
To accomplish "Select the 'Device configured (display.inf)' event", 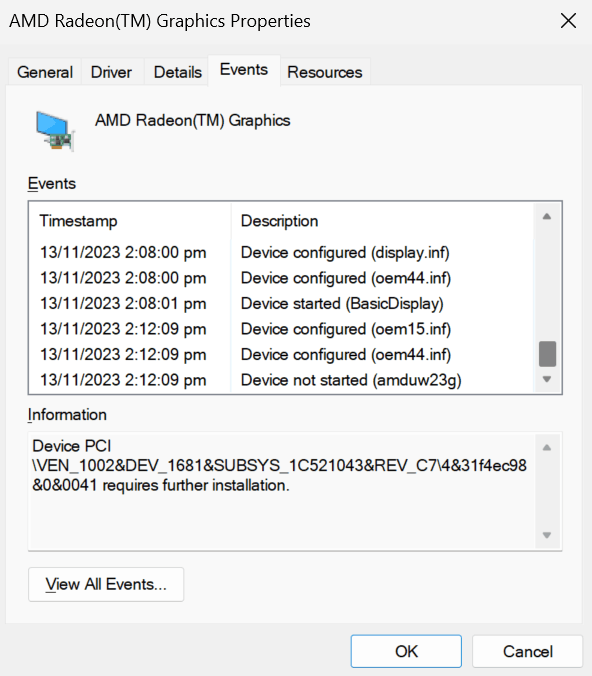I will tap(282, 252).
